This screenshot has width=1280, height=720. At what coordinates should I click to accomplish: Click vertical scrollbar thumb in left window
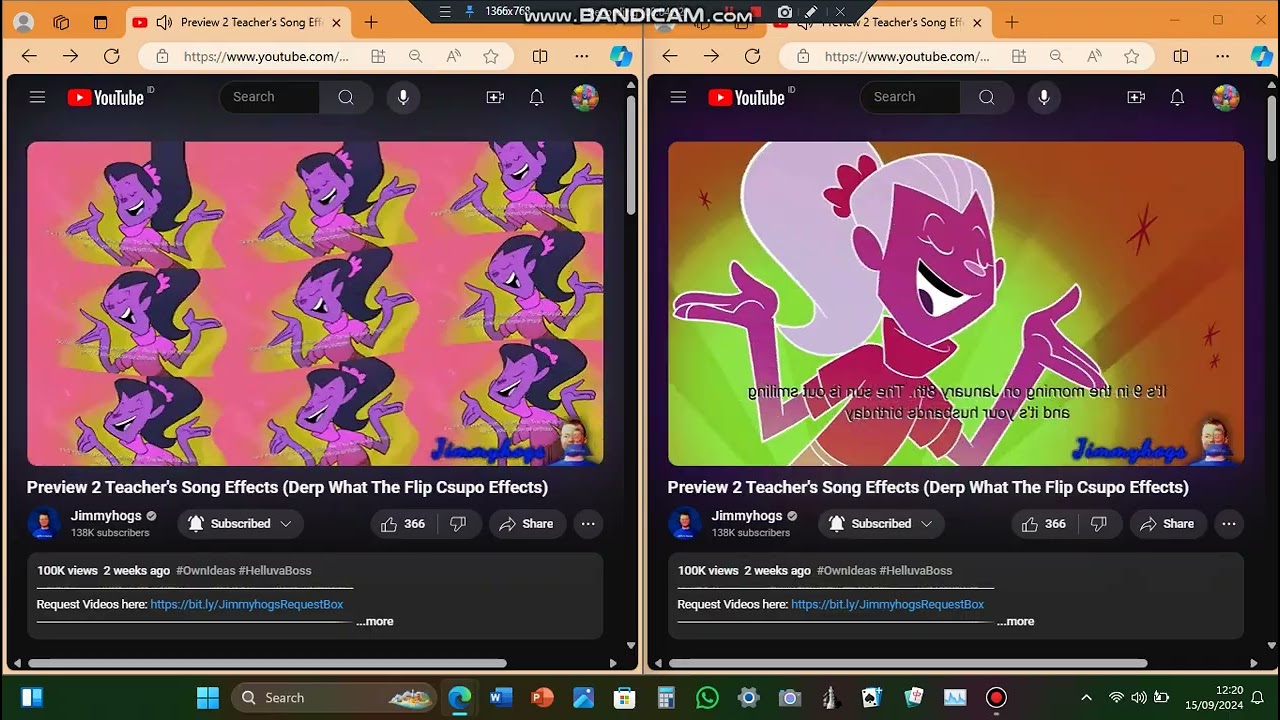click(x=631, y=155)
